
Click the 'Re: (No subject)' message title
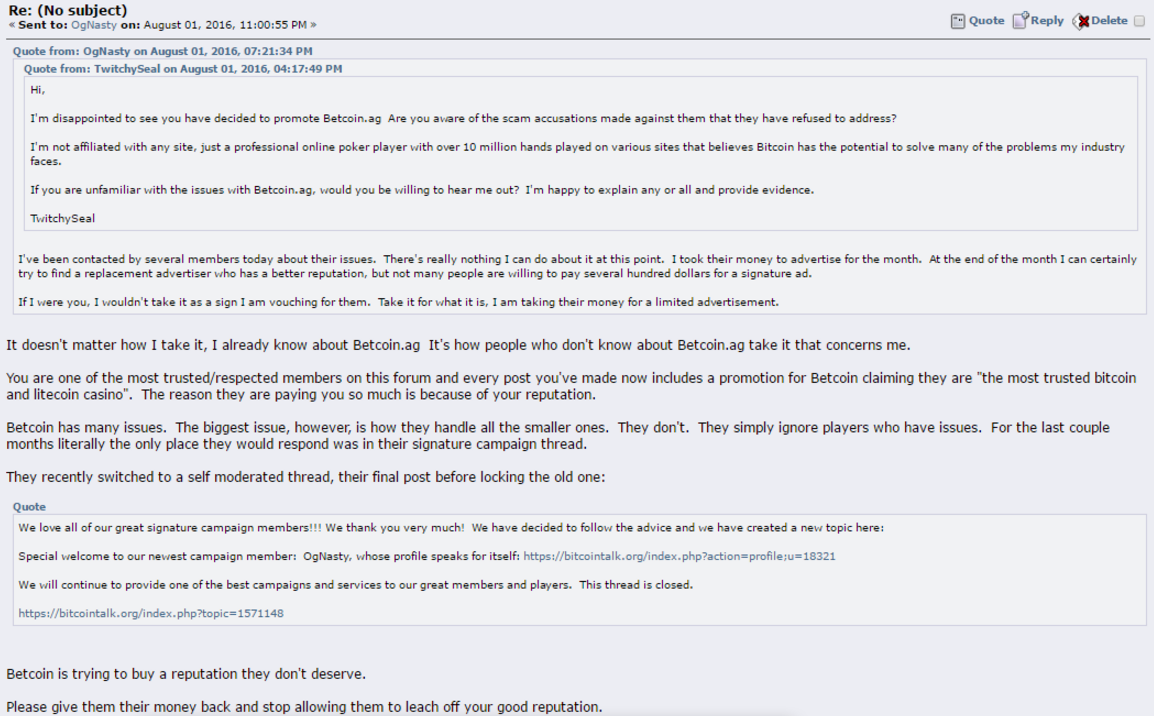(68, 10)
